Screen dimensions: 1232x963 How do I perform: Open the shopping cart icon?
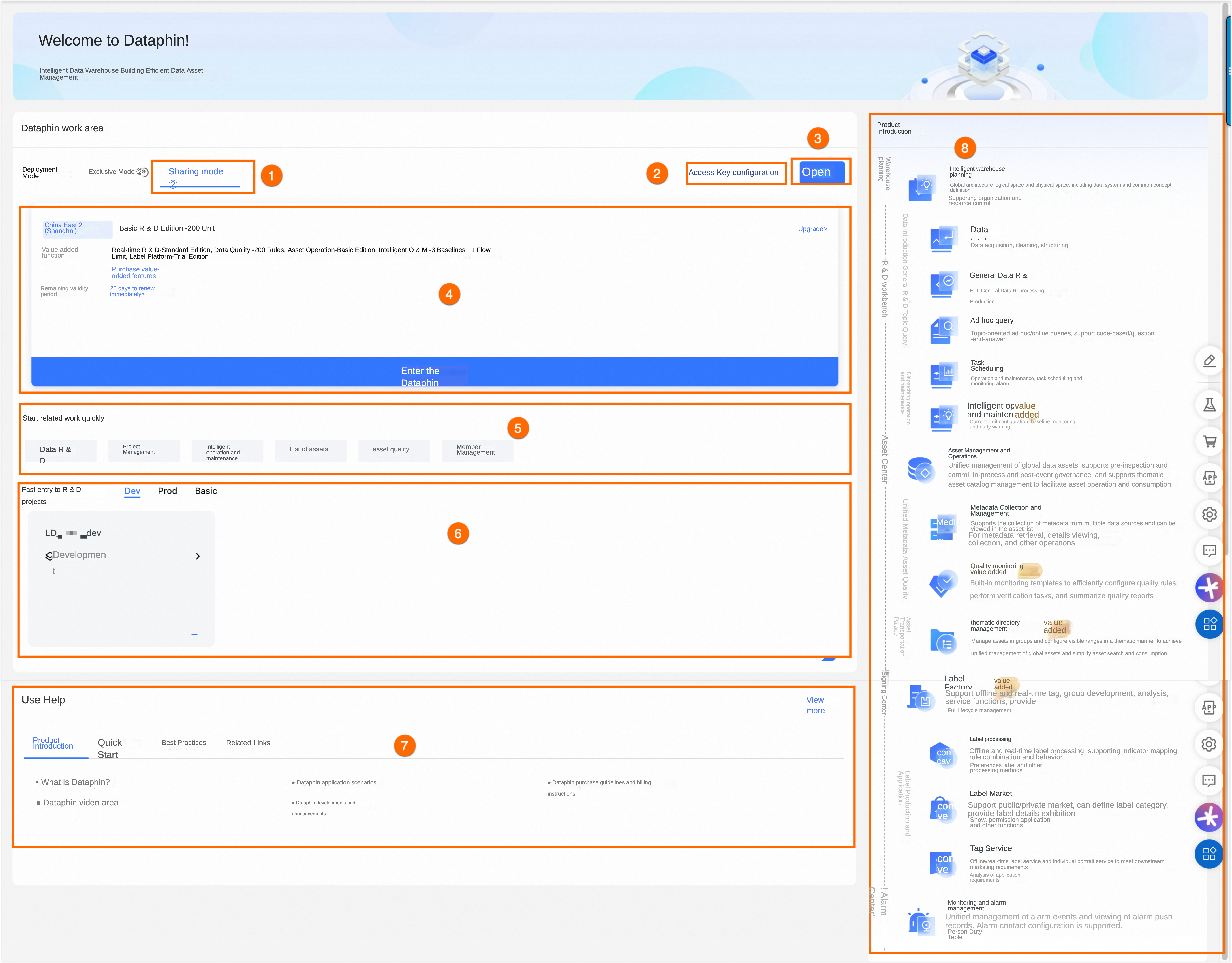pos(1209,441)
